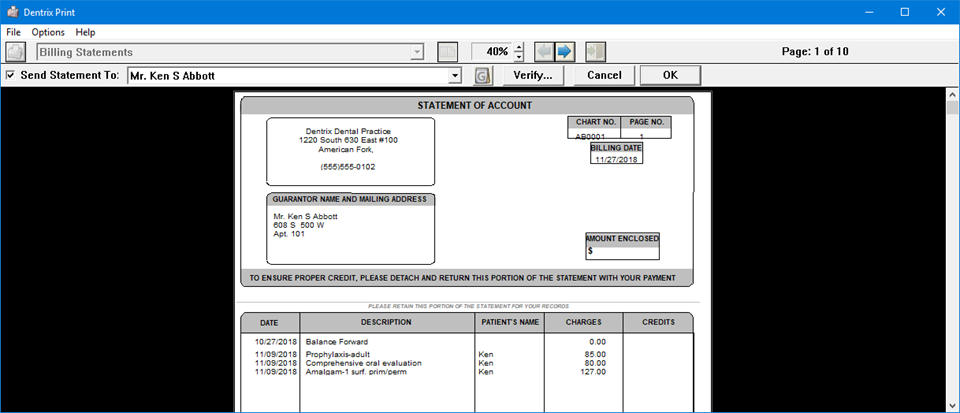The width and height of the screenshot is (960, 413).
Task: Confirm with the OK button
Action: click(670, 76)
